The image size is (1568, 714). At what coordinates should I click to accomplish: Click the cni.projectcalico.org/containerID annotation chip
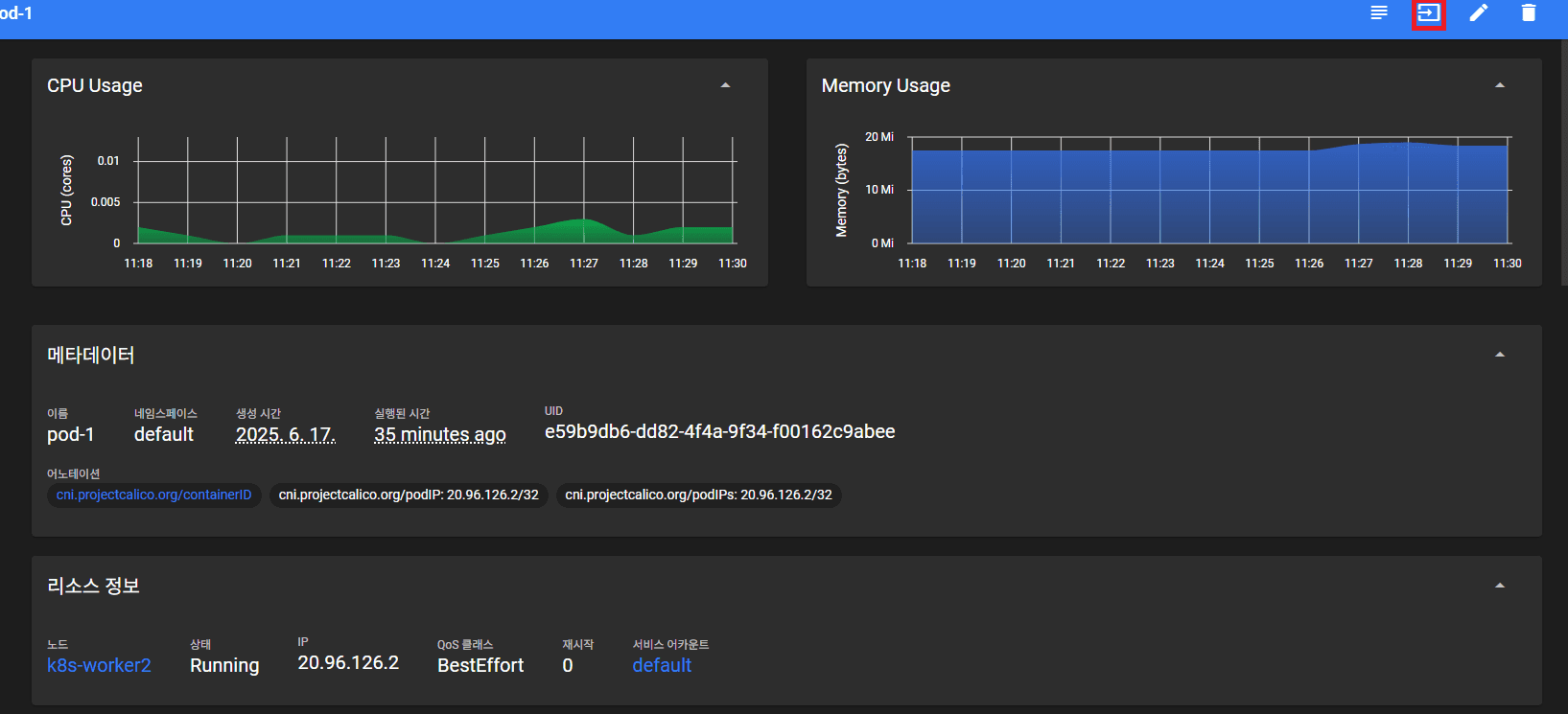point(153,495)
